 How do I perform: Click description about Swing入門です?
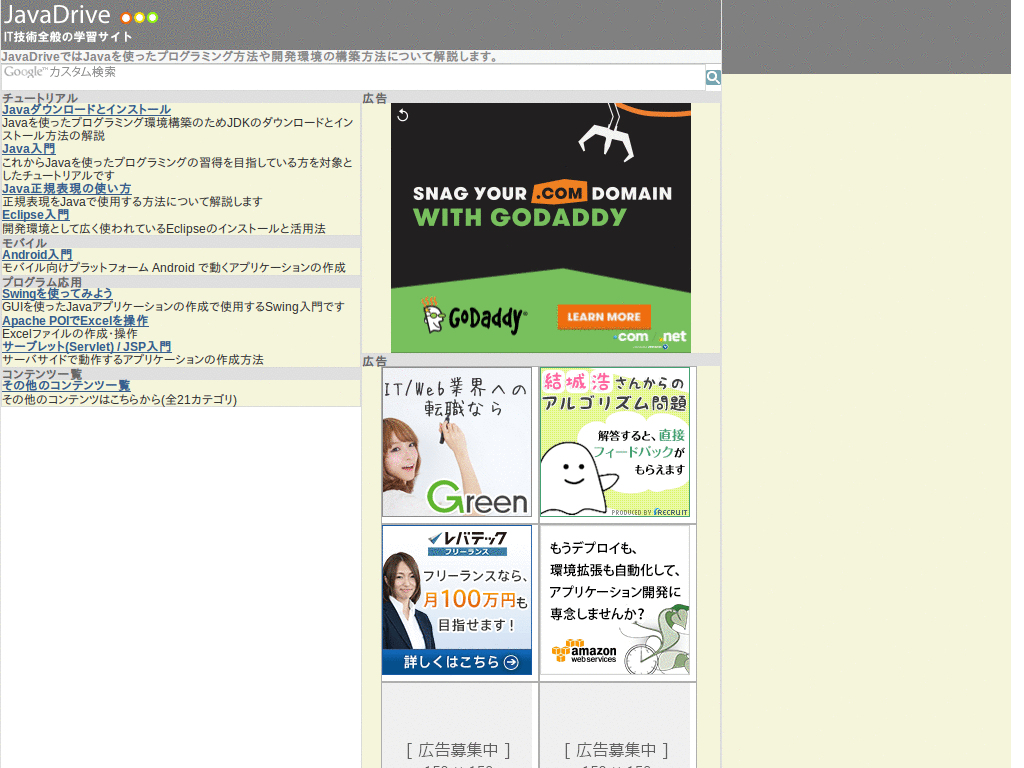(x=173, y=307)
